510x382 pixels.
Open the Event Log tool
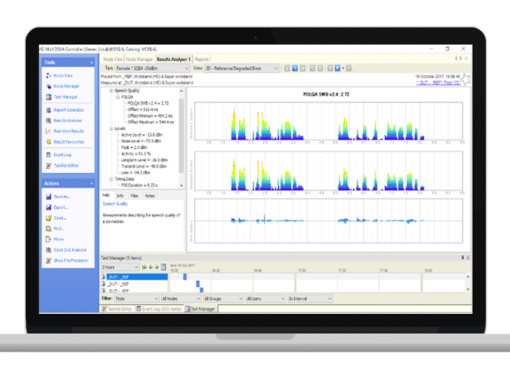pos(62,155)
